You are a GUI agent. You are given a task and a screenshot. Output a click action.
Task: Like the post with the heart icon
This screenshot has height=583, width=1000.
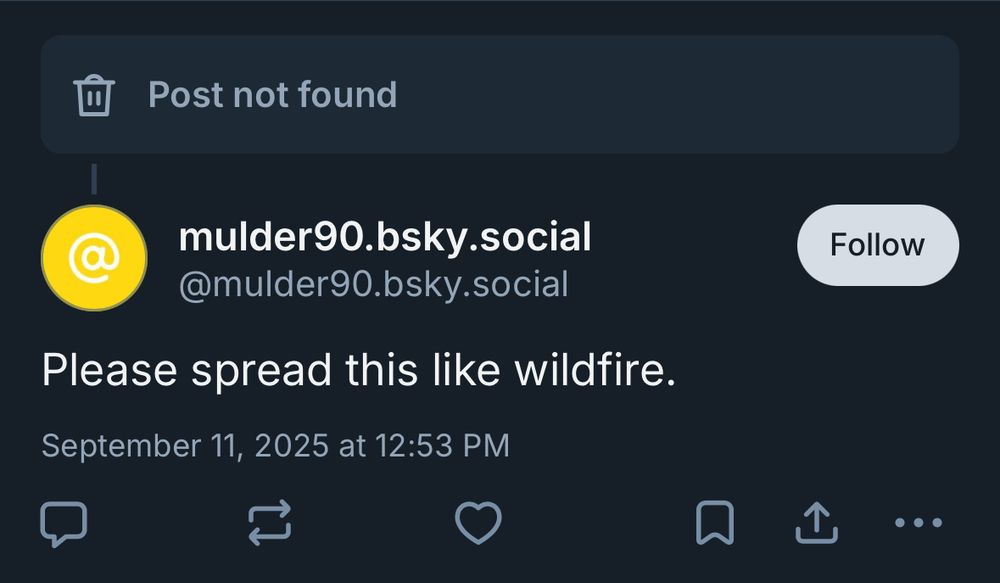[478, 521]
